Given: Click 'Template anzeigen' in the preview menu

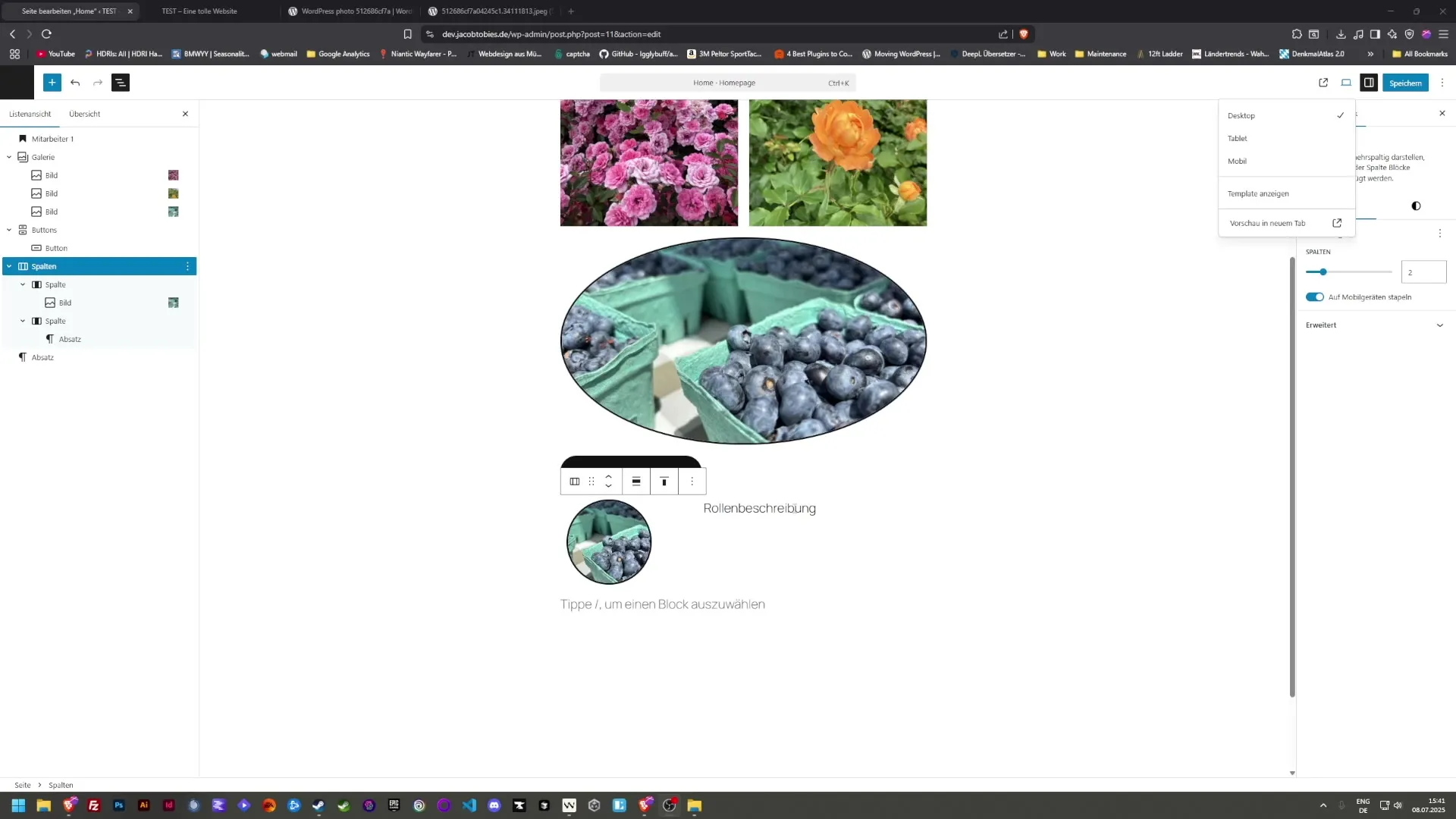Looking at the screenshot, I should tap(1258, 194).
